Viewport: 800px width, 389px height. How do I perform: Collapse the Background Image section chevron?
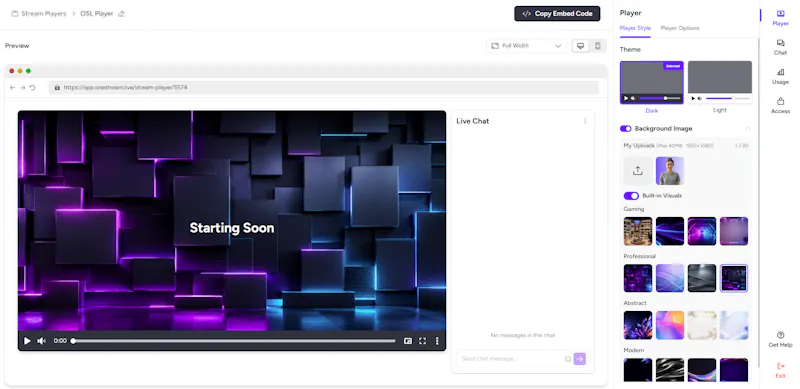748,129
